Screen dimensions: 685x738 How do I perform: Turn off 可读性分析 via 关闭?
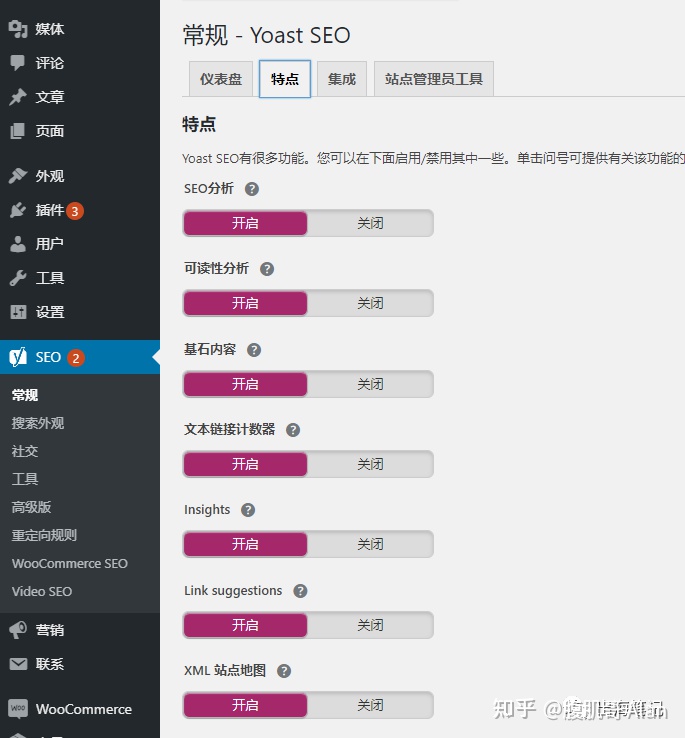tap(370, 303)
